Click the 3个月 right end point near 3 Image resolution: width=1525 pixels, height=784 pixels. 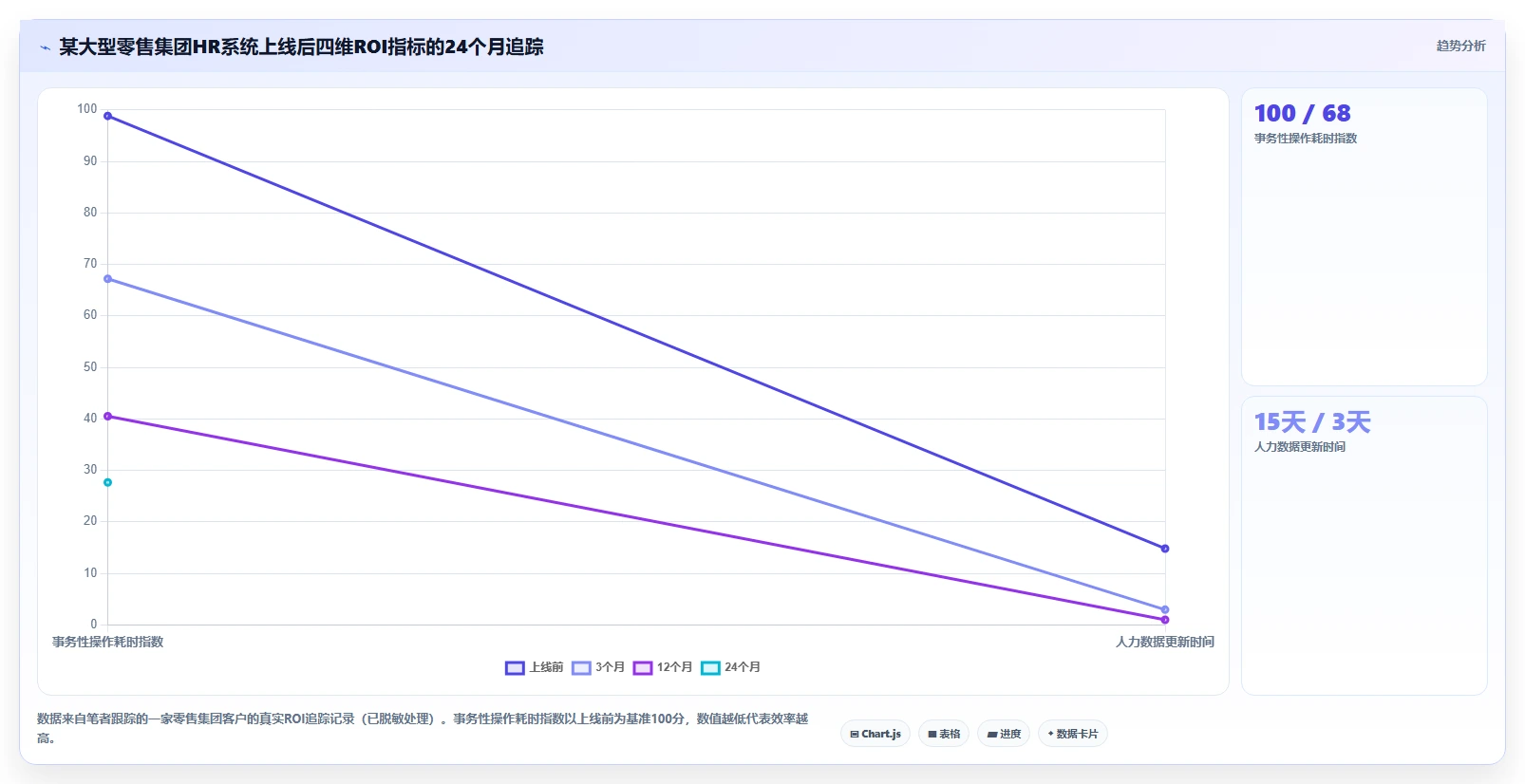[x=1165, y=609]
